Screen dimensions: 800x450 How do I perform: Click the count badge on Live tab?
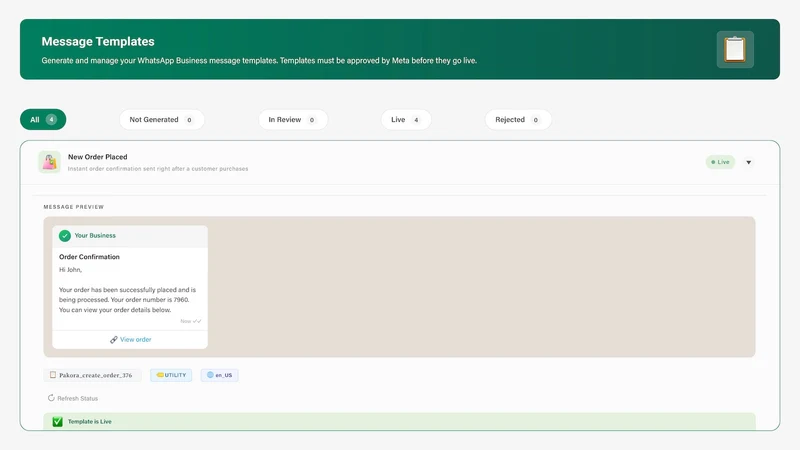click(416, 120)
